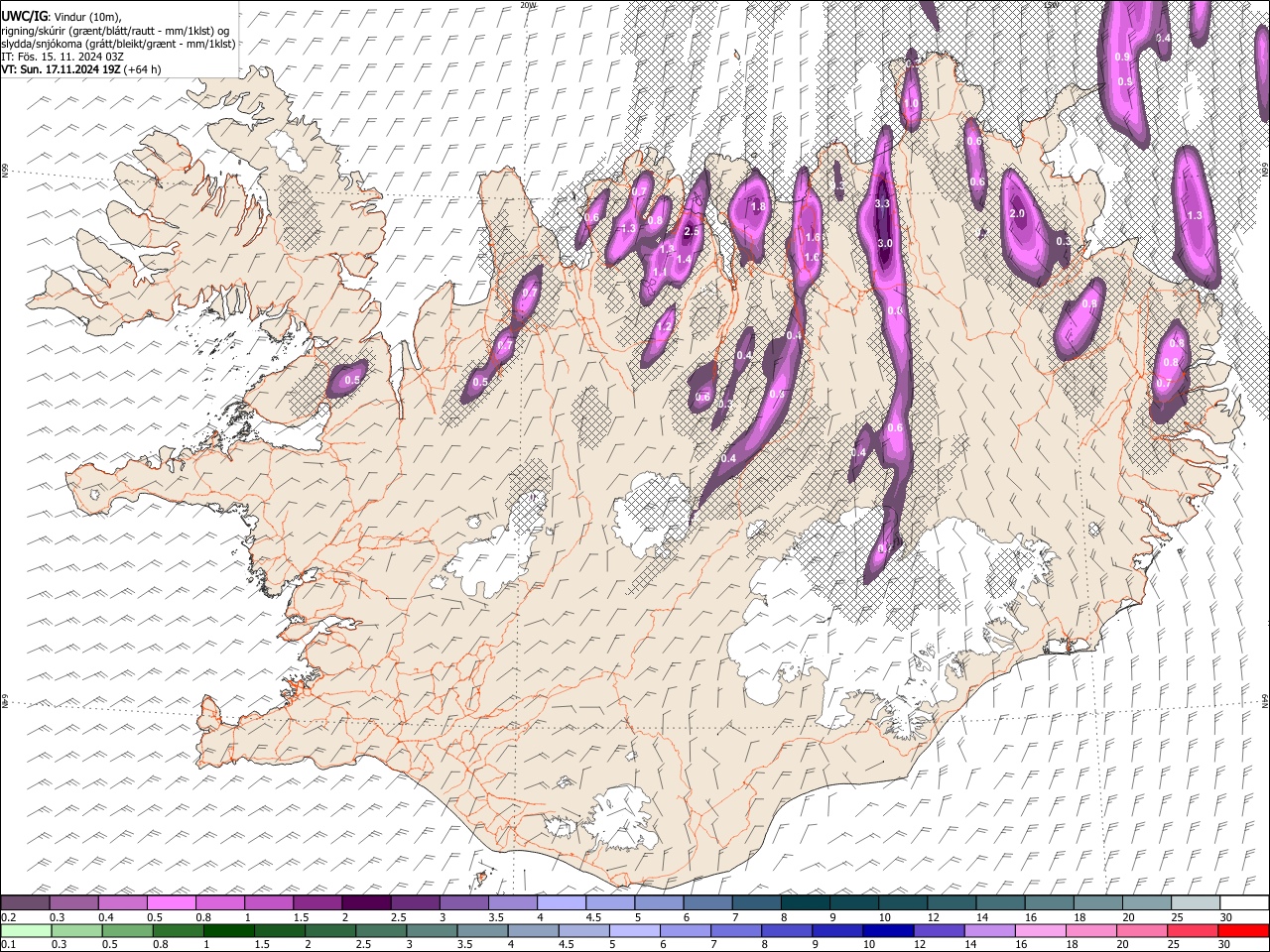Click the 0.2 label under the snow scale
Screen dimensions: 1270x952
[x=8, y=917]
